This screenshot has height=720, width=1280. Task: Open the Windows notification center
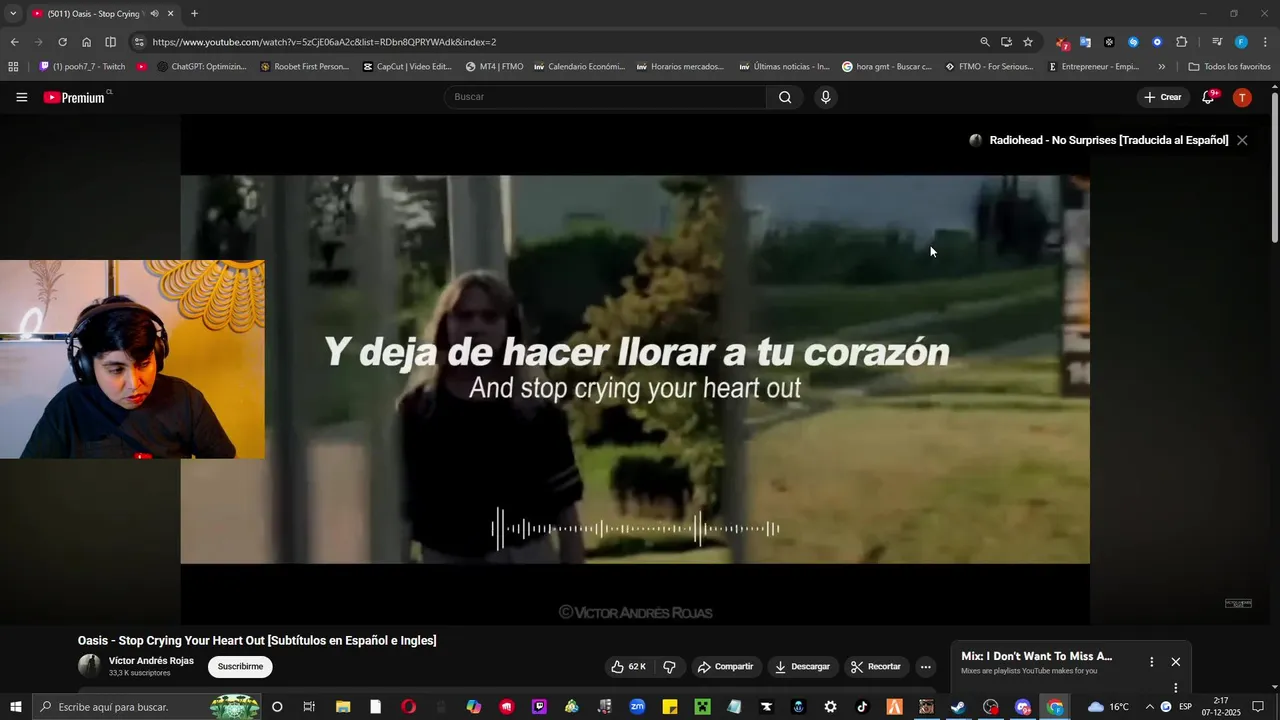[1258, 707]
